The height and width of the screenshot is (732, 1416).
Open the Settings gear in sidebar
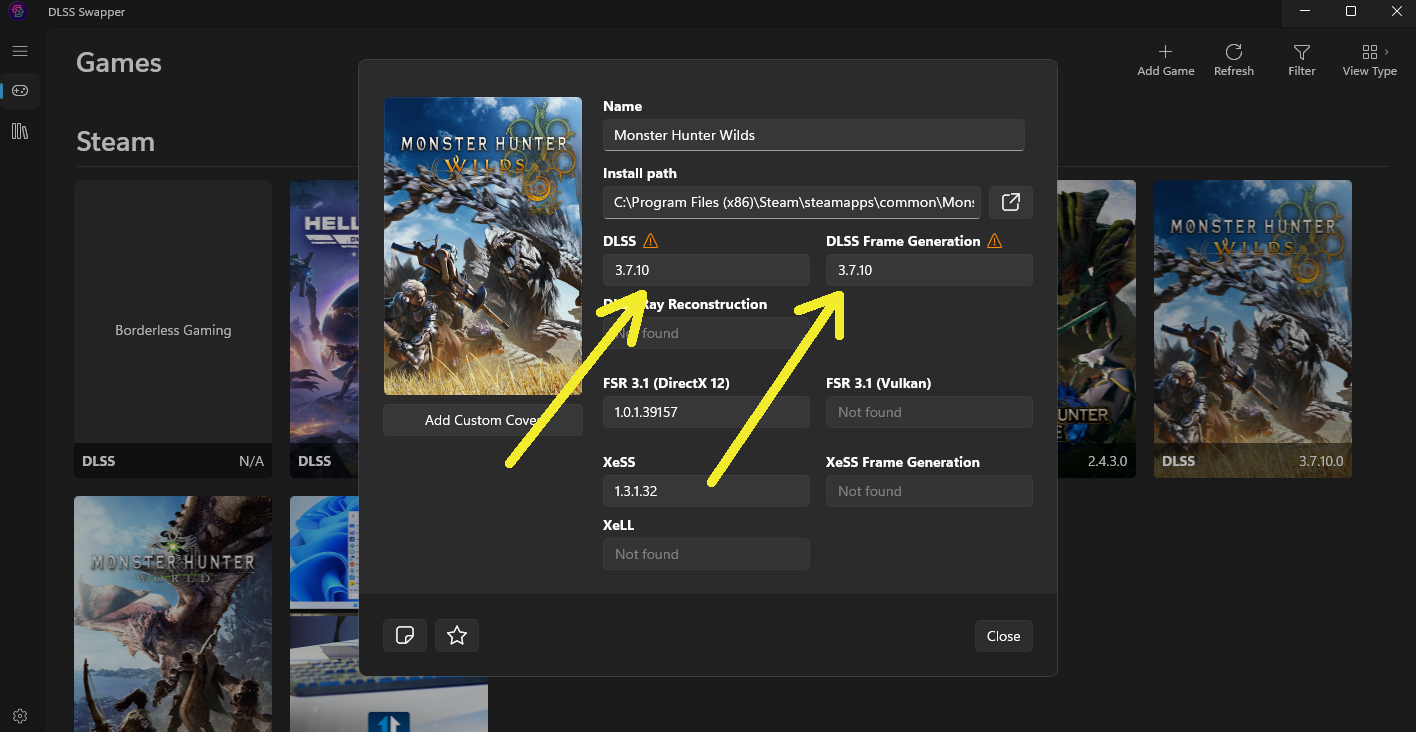point(20,716)
